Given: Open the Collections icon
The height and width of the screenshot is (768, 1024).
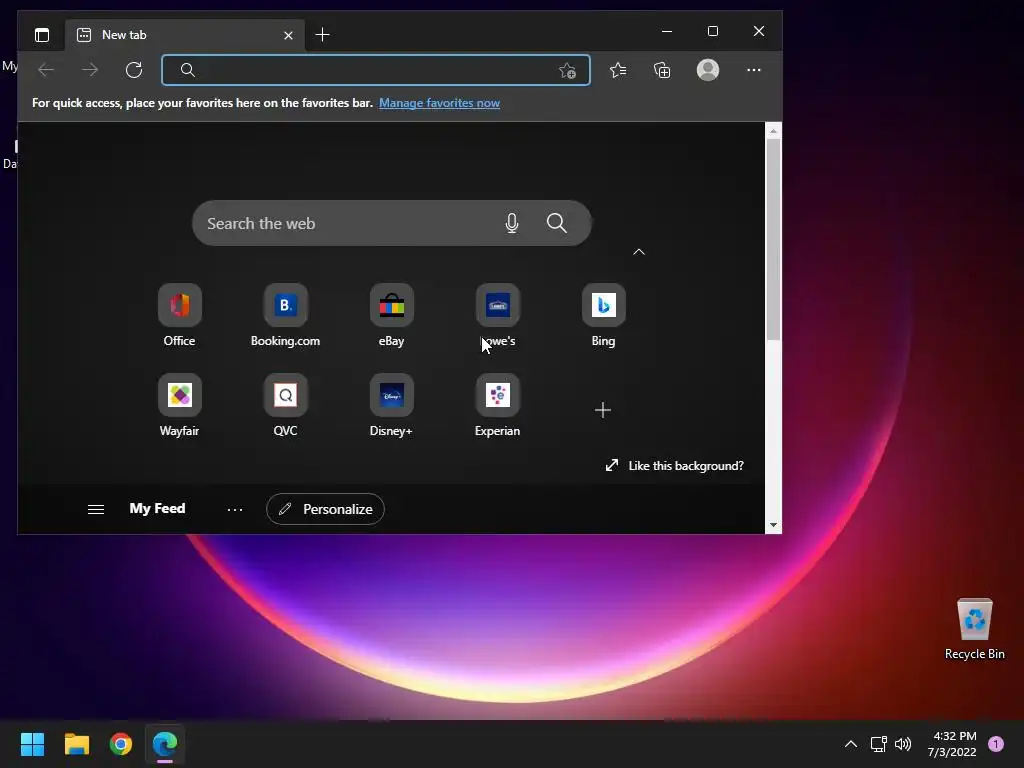Looking at the screenshot, I should (x=662, y=70).
